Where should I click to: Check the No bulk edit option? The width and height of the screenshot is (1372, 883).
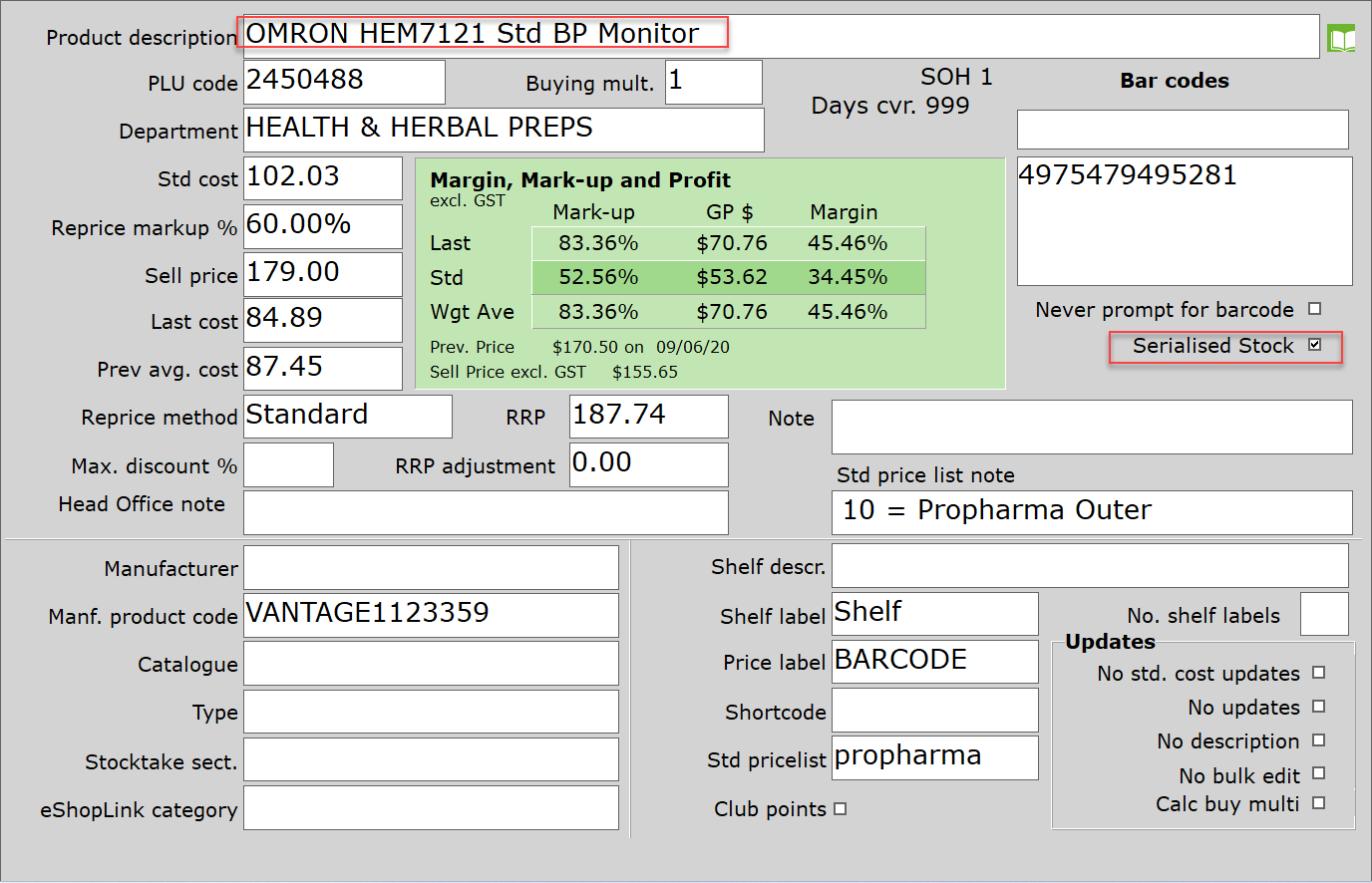pos(1319,774)
